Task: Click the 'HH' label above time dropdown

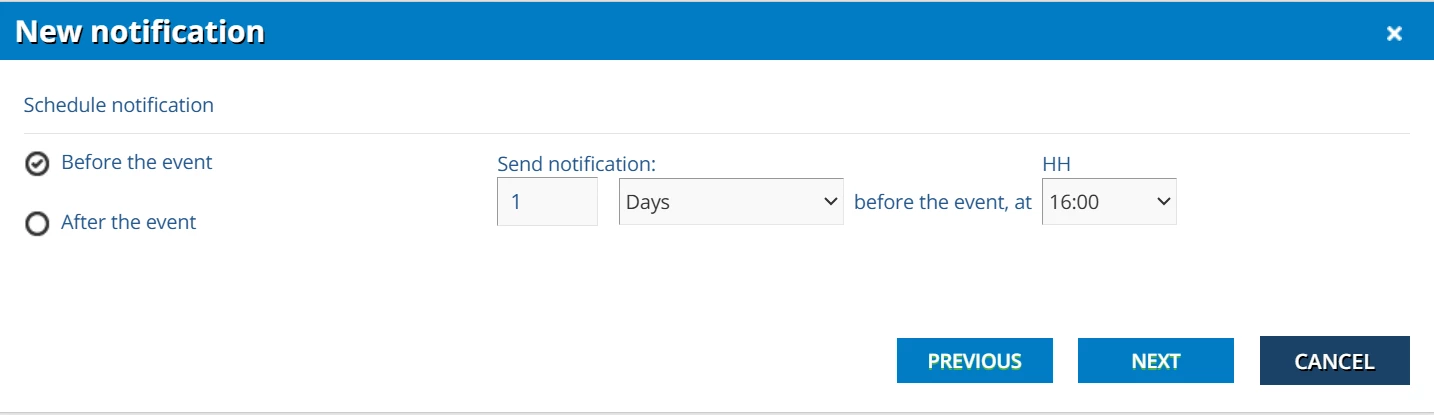Action: coord(1056,163)
